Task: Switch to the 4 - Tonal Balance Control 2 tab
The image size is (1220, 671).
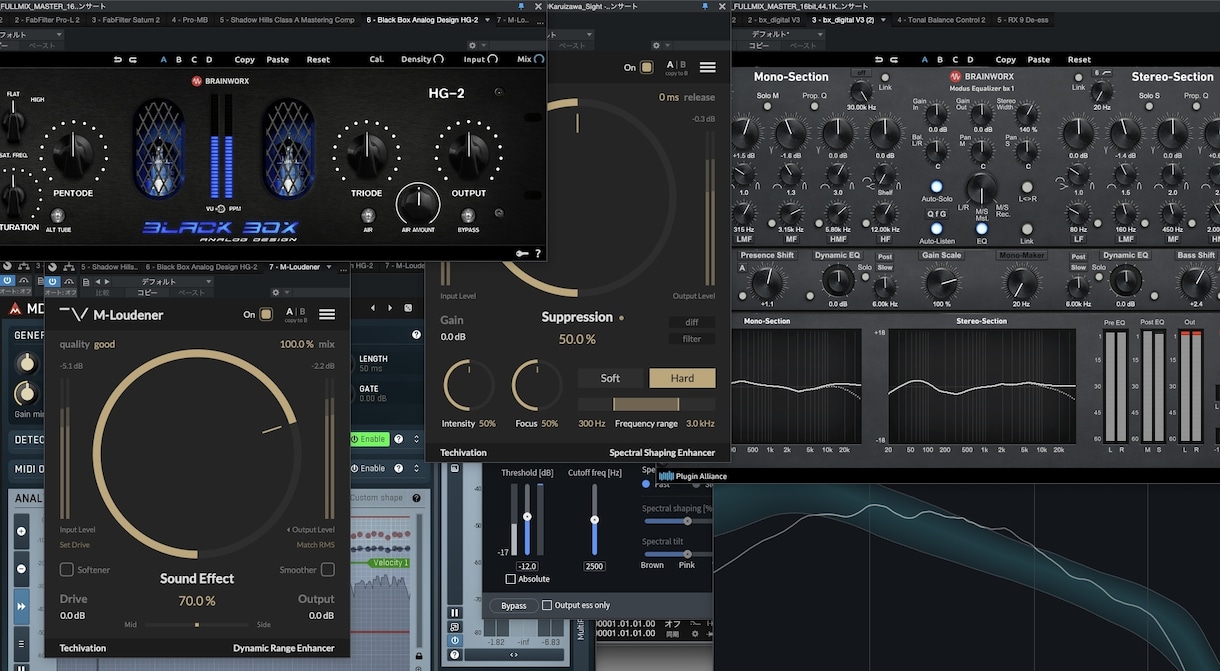Action: pyautogui.click(x=940, y=20)
